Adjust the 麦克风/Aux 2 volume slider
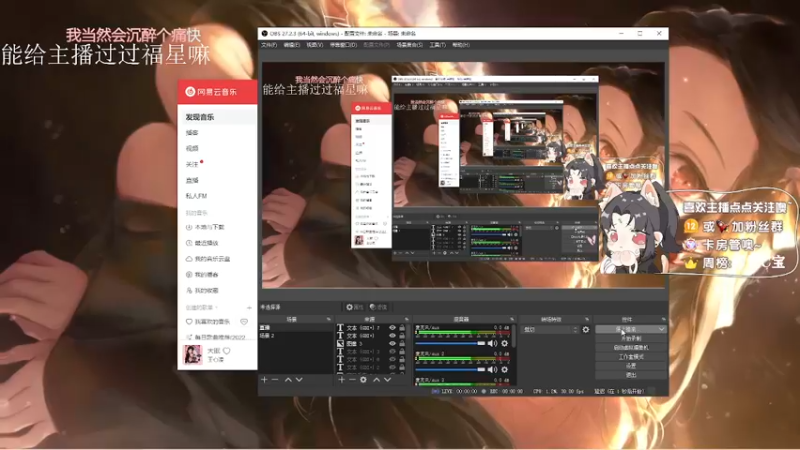 [451, 369]
